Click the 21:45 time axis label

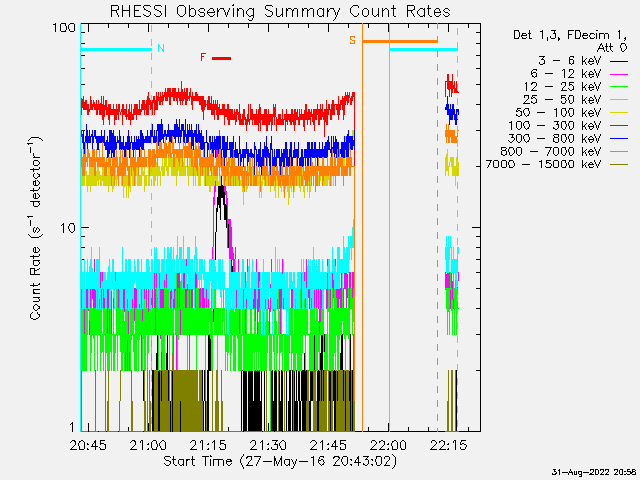click(x=328, y=445)
